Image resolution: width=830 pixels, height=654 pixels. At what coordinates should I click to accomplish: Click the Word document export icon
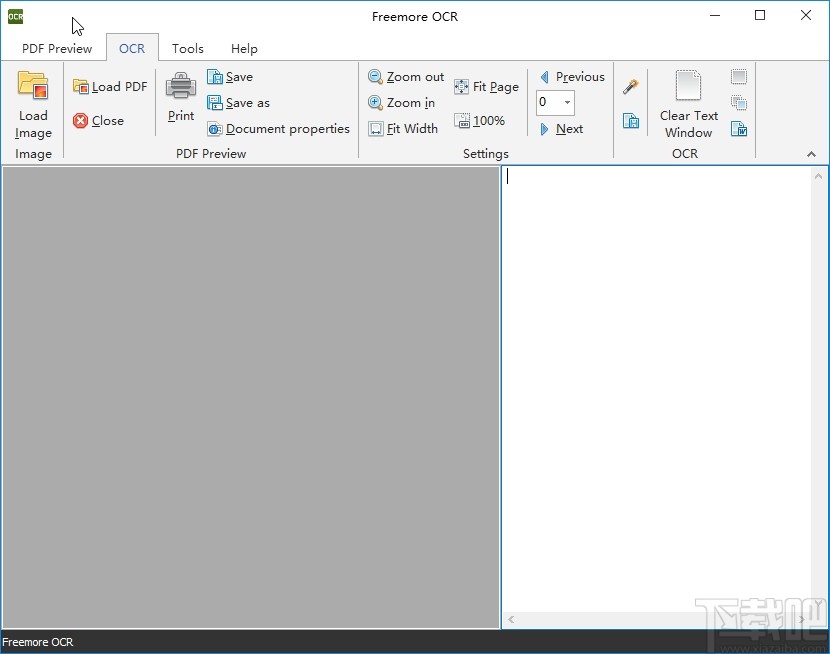[739, 128]
